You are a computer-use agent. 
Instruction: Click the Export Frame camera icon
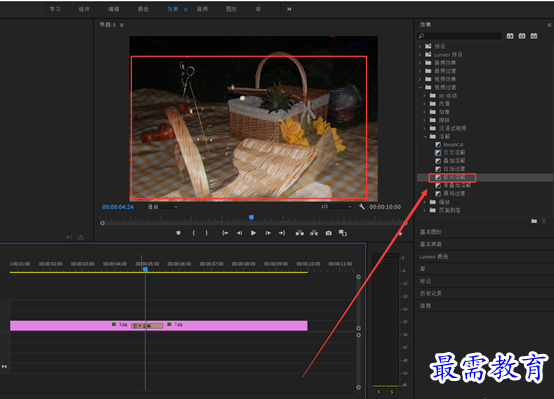(x=329, y=233)
